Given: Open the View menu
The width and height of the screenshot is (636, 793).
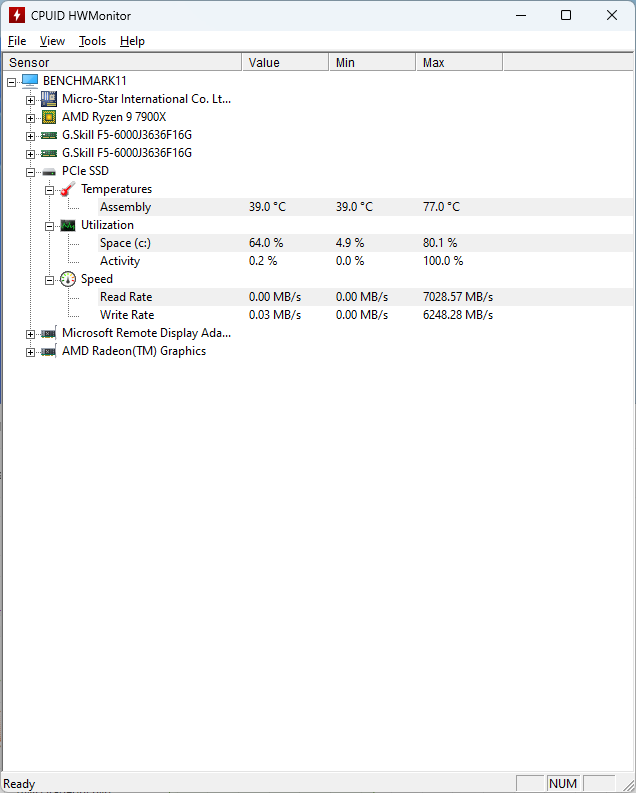Looking at the screenshot, I should [52, 41].
